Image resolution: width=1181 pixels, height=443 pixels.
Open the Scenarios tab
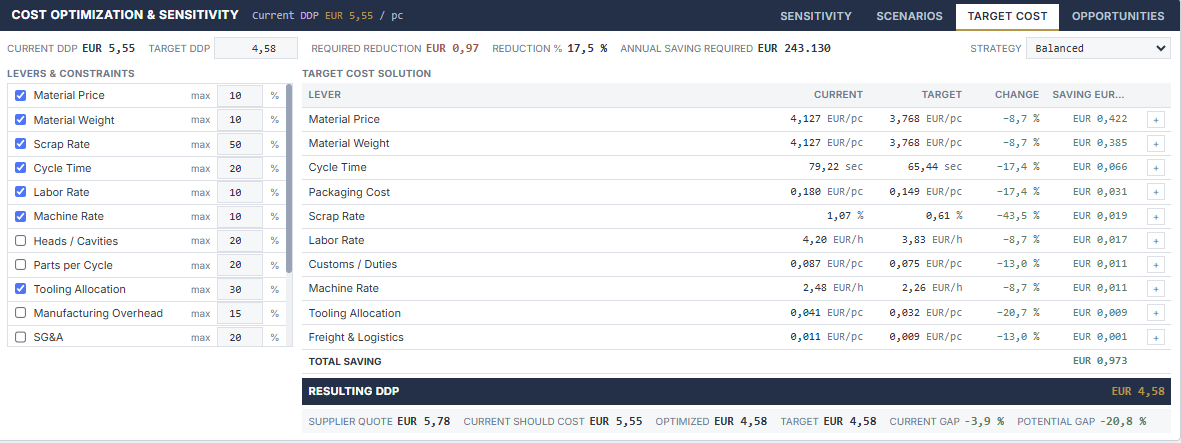[x=909, y=16]
